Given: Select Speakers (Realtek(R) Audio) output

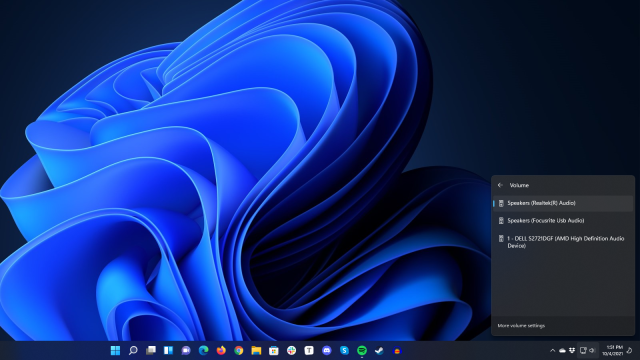Looking at the screenshot, I should [563, 203].
